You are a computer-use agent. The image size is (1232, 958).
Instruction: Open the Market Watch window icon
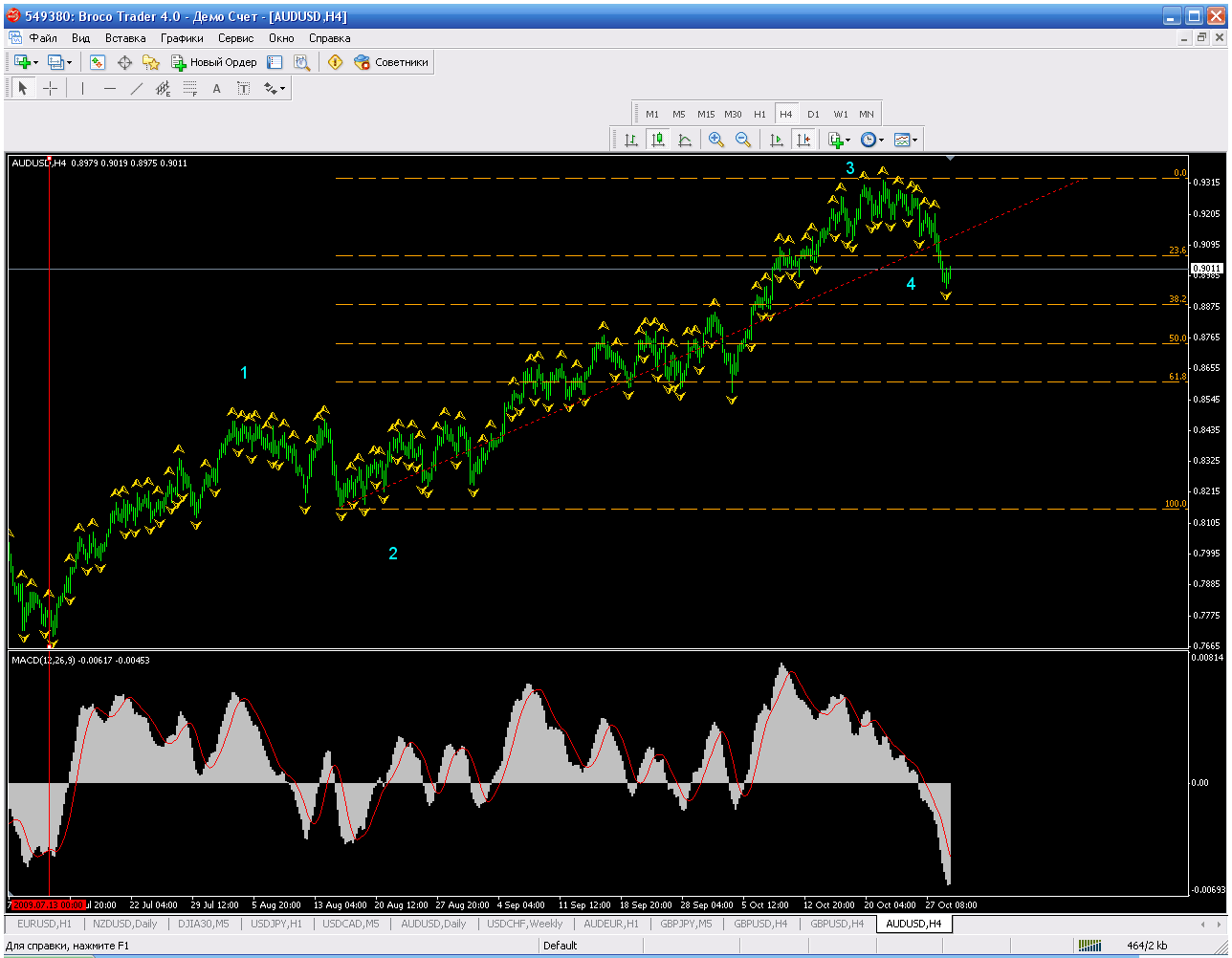(x=98, y=62)
